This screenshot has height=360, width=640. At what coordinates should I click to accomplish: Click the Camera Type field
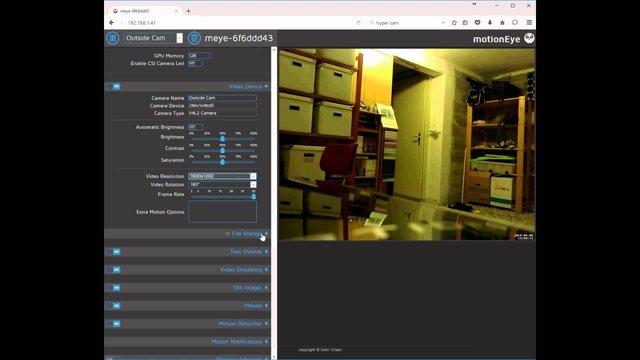click(x=222, y=113)
